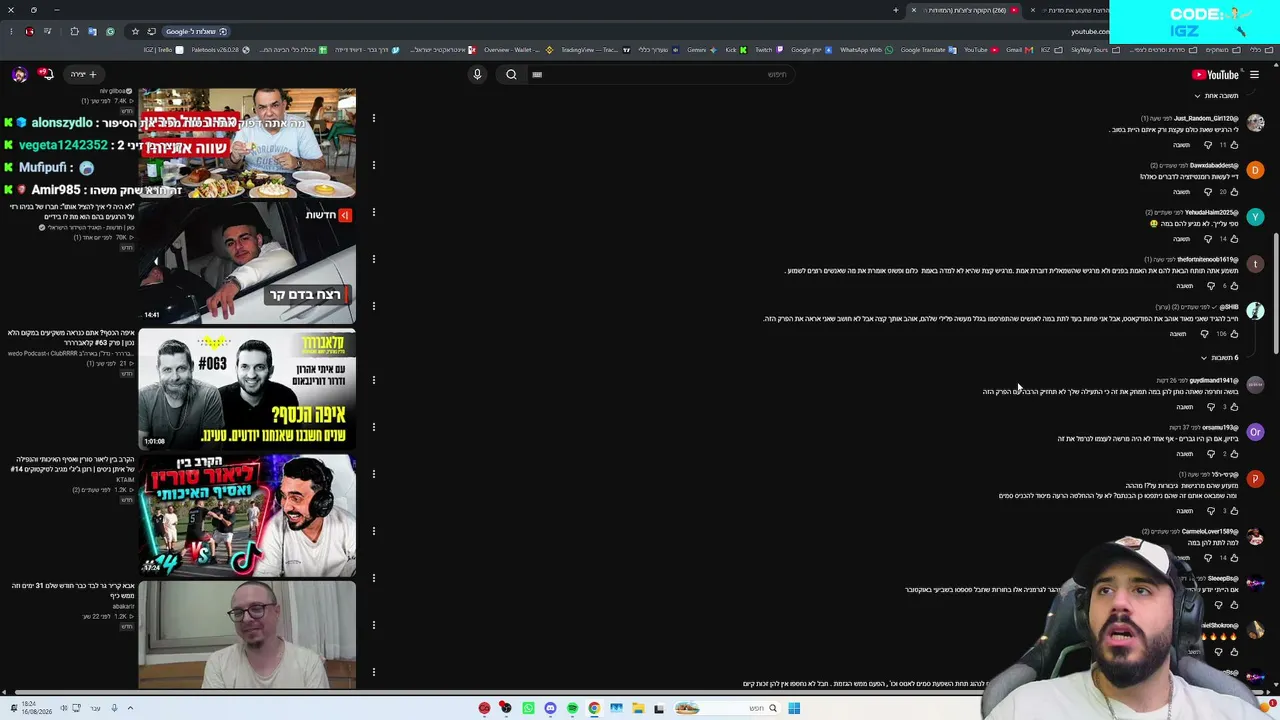Image resolution: width=1280 pixels, height=720 pixels.
Task: Focus the YouTube search field
Action: click(662, 74)
